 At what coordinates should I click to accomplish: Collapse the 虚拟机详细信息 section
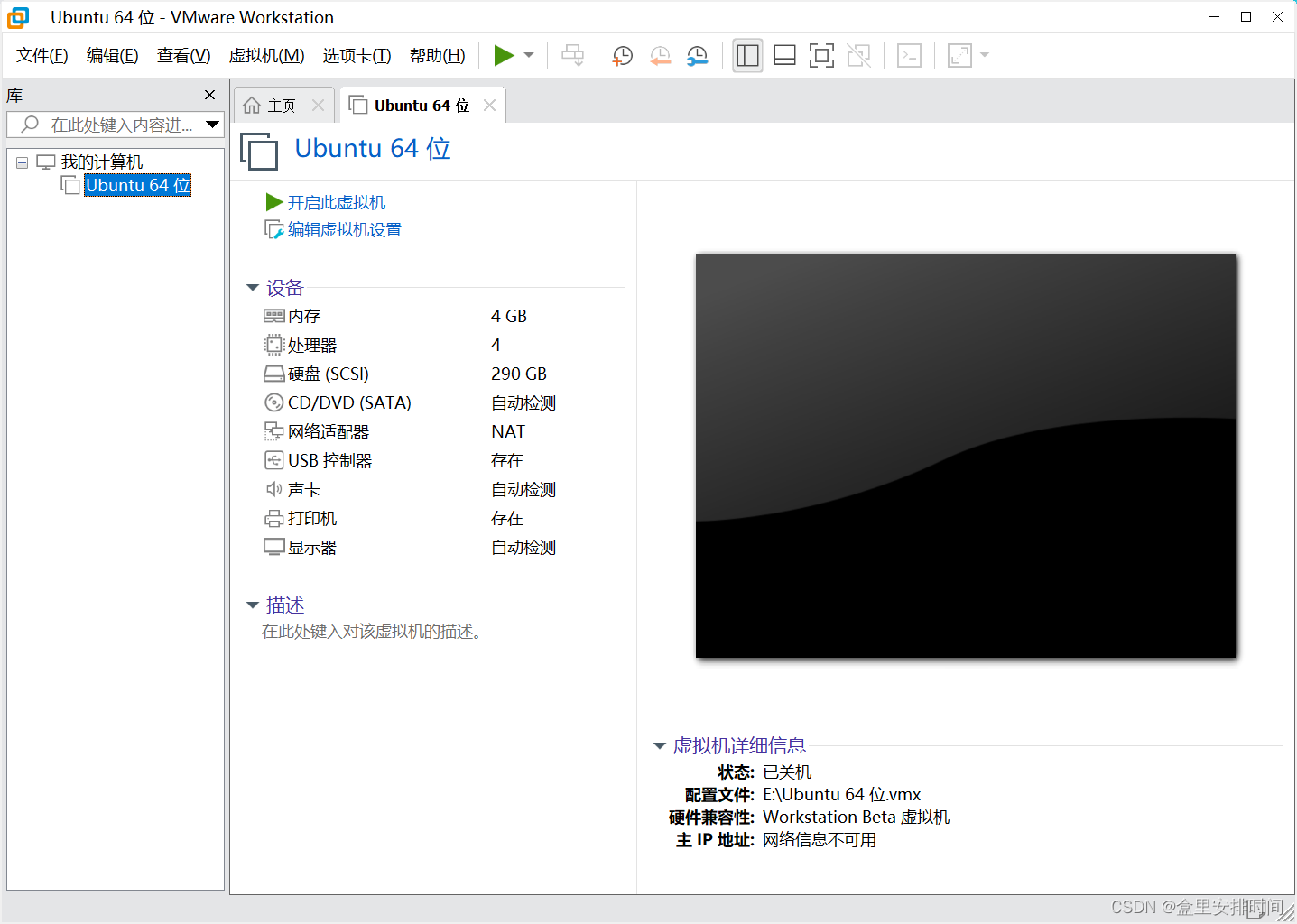660,746
